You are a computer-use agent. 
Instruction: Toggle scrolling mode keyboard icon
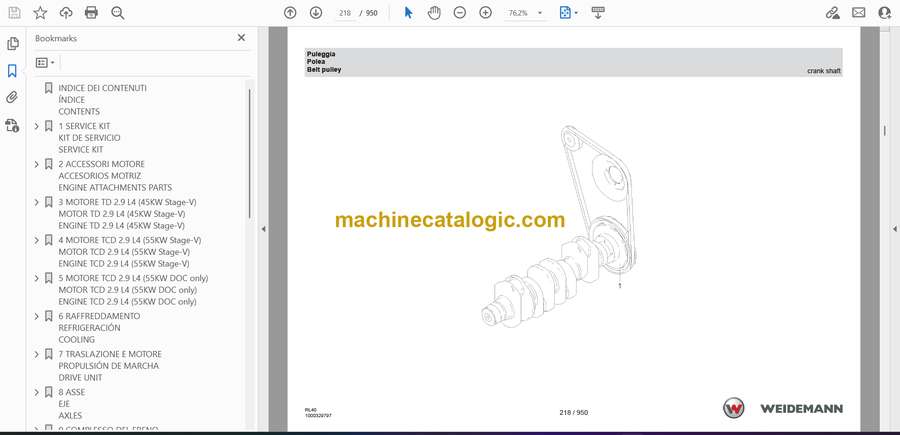tap(598, 13)
